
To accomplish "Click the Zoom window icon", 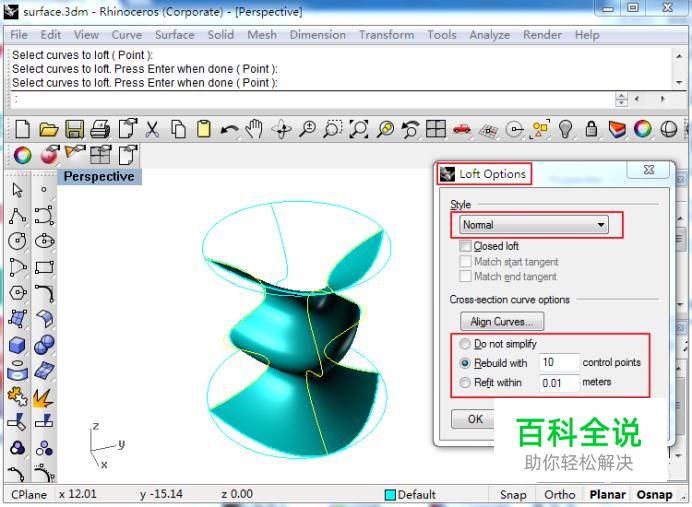I will click(333, 129).
